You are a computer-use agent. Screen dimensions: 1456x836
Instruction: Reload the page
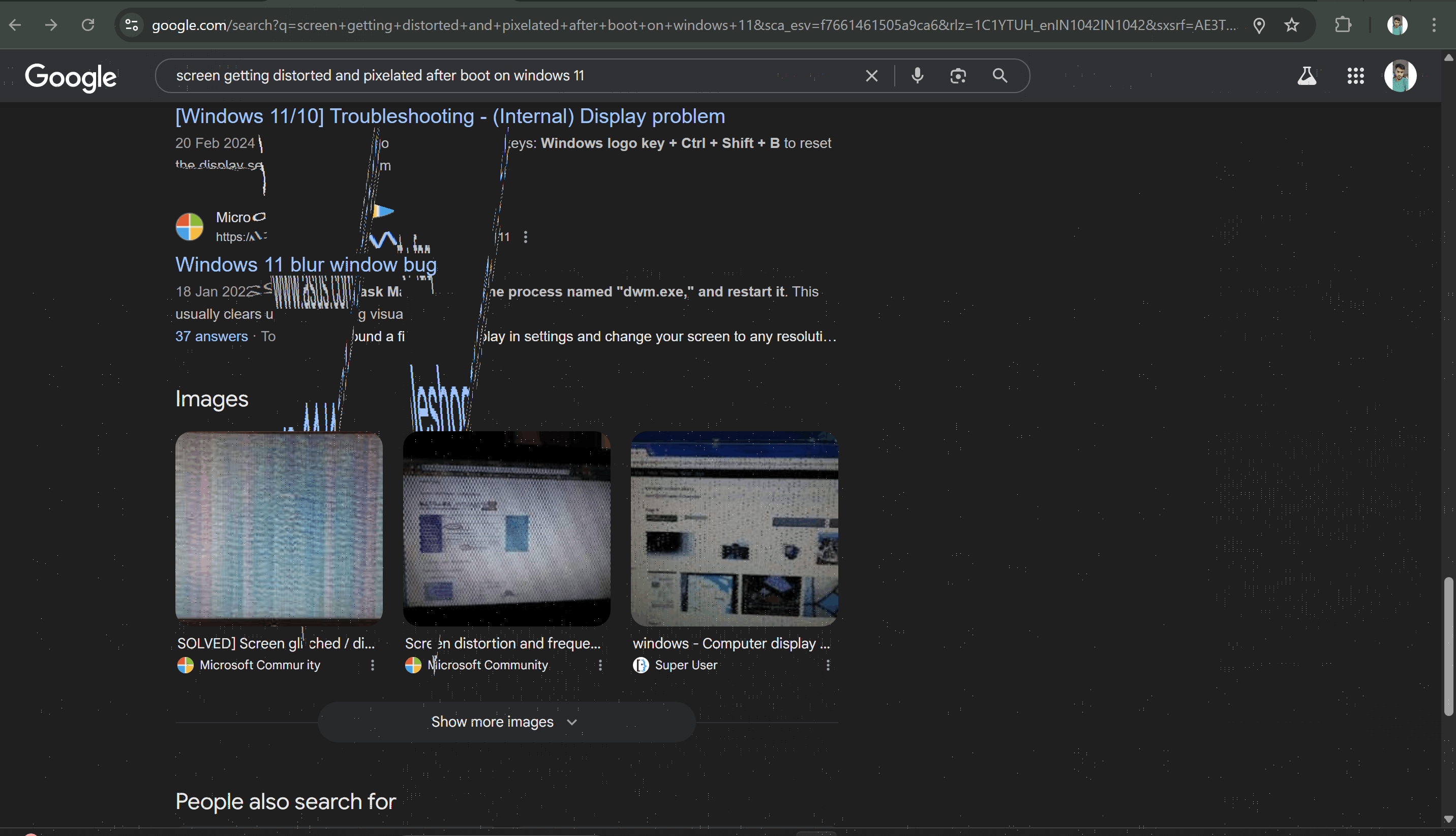pos(88,25)
